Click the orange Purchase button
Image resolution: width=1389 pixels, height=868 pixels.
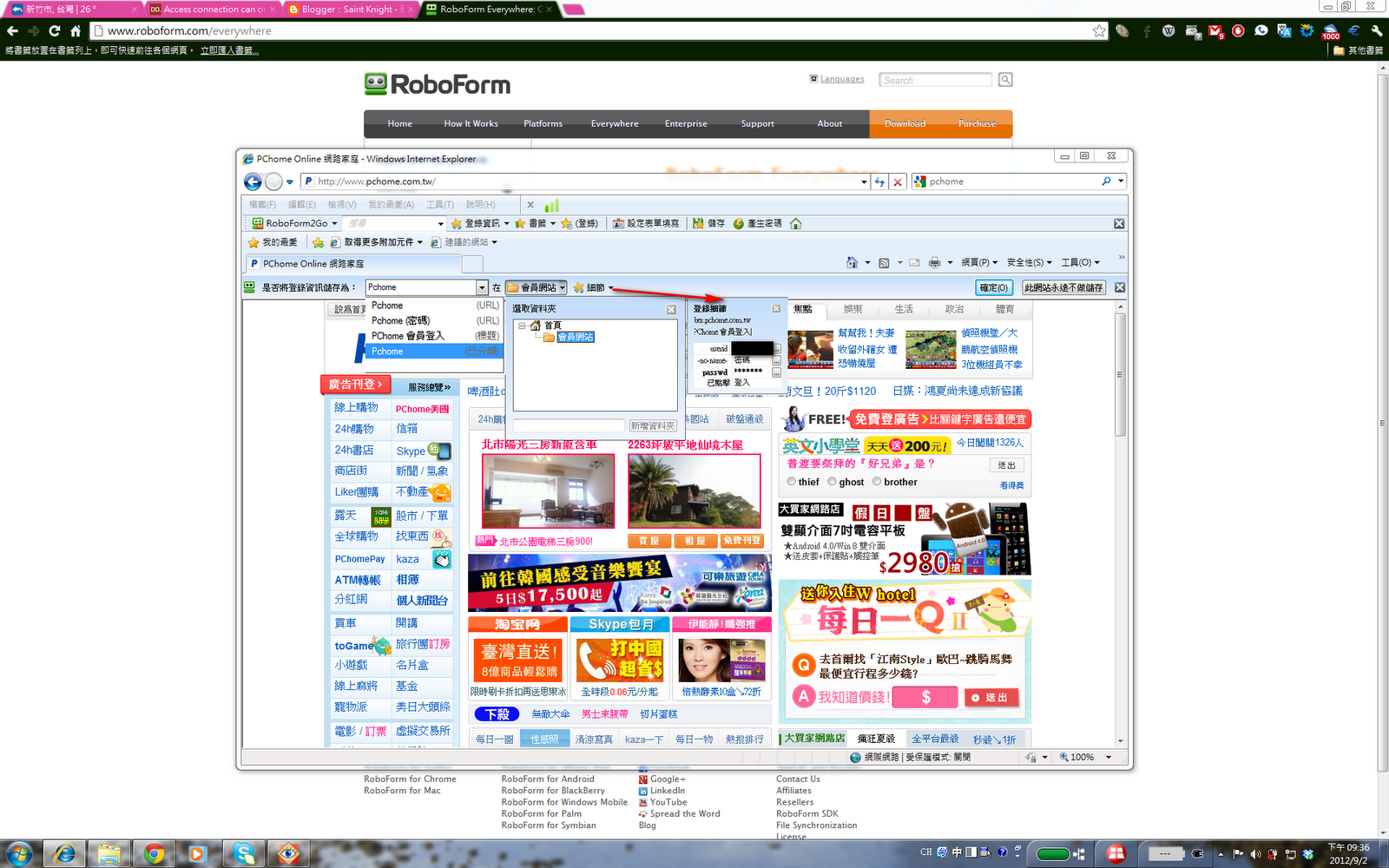977,124
